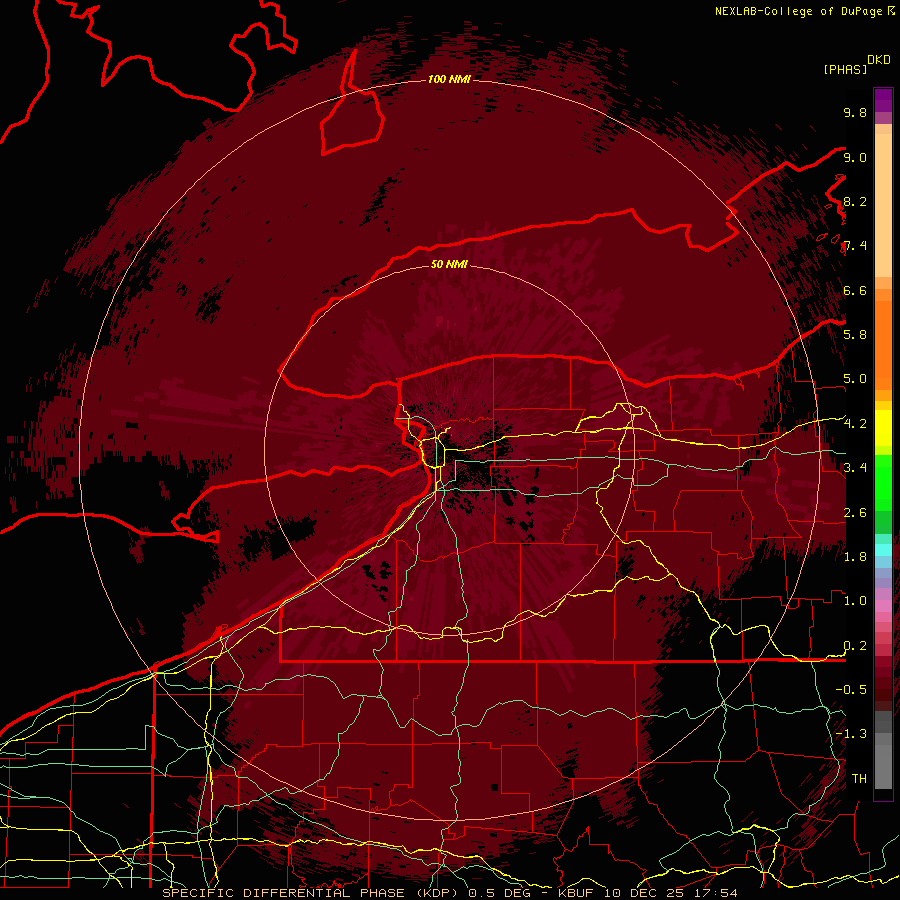Click the TH threshold label on legend
This screenshot has width=900, height=900.
[859, 778]
